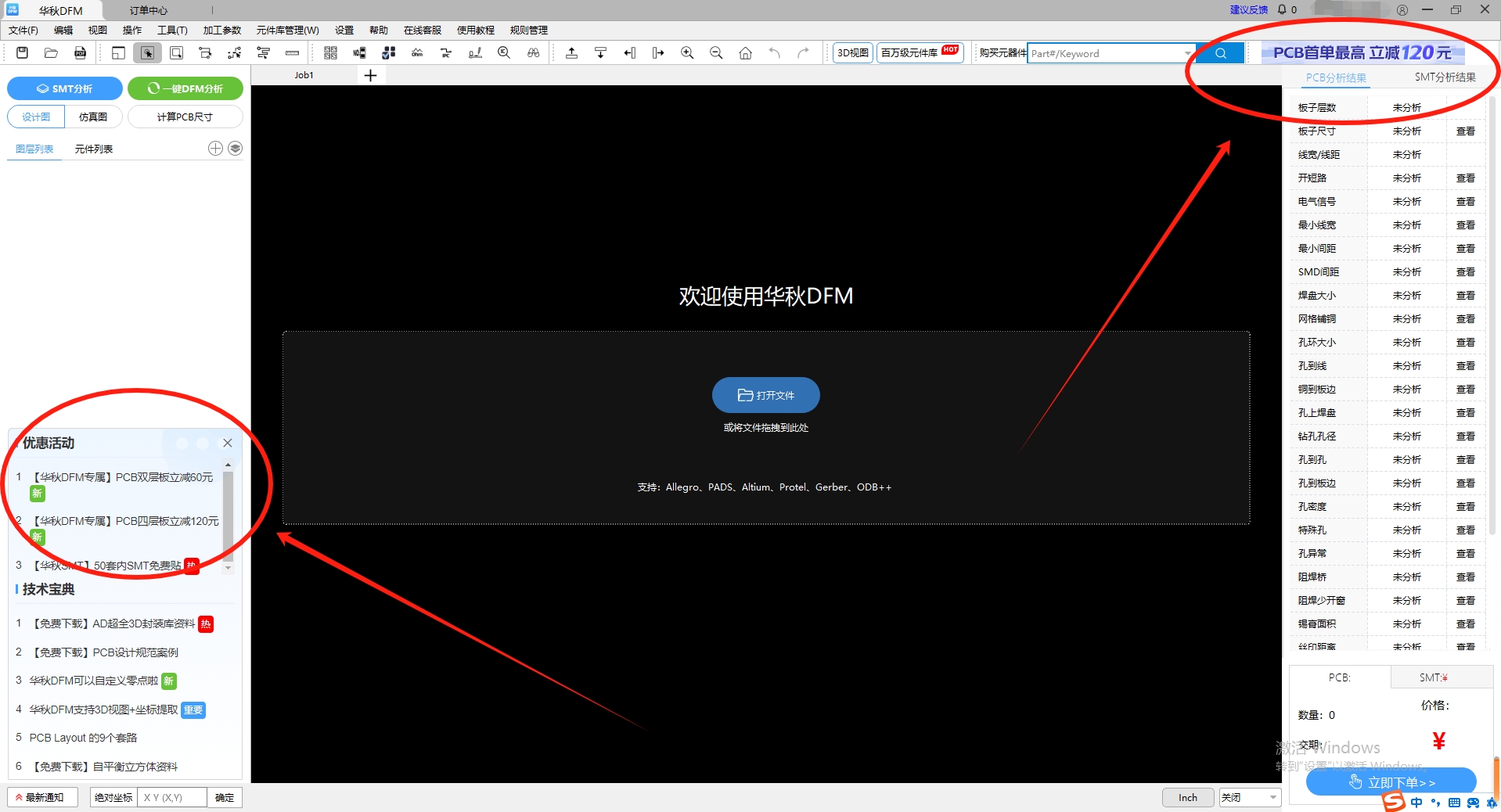The width and height of the screenshot is (1501, 812).
Task: Reset view with the home icon
Action: click(745, 52)
